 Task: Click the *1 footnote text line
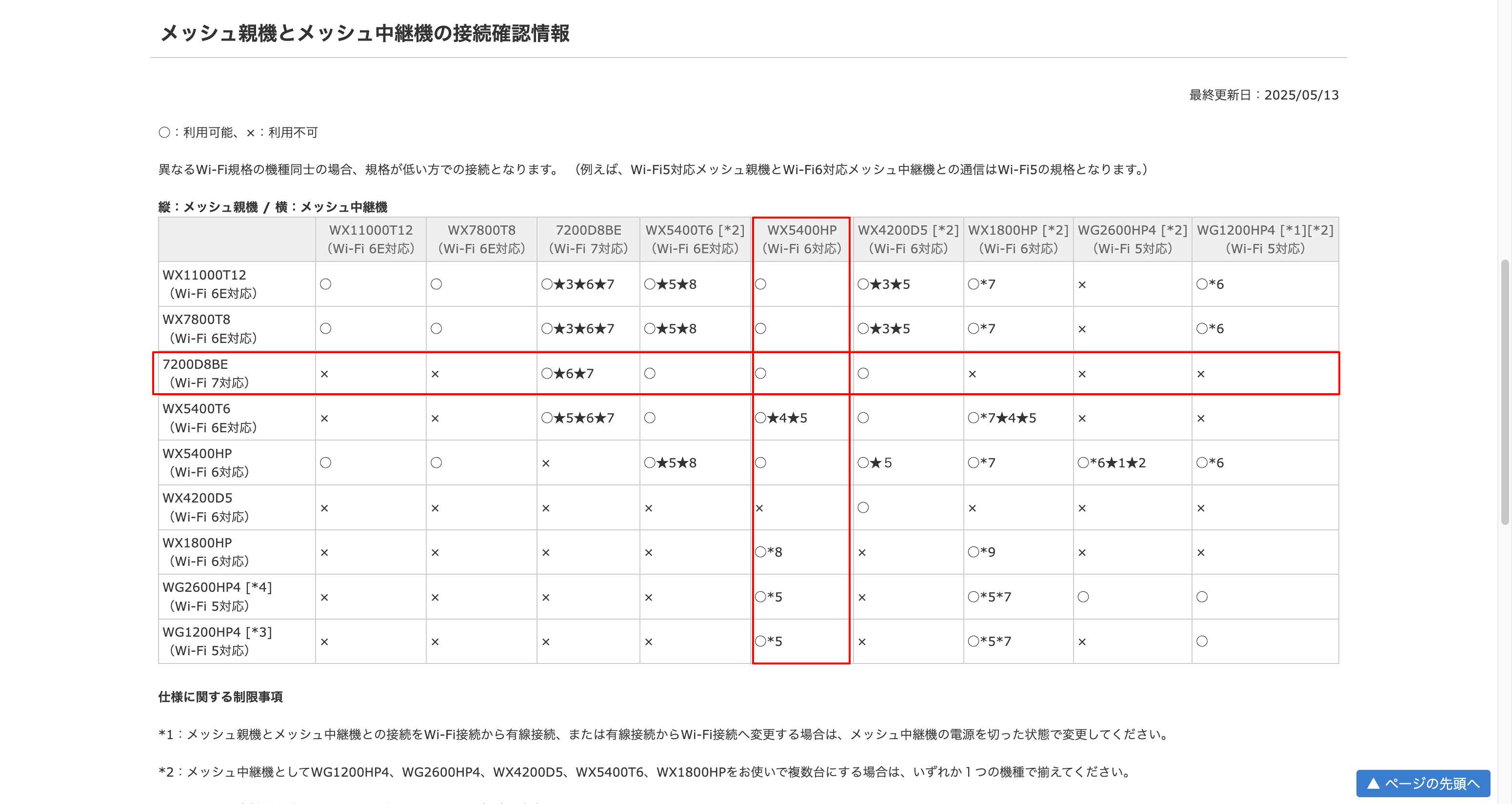(664, 734)
